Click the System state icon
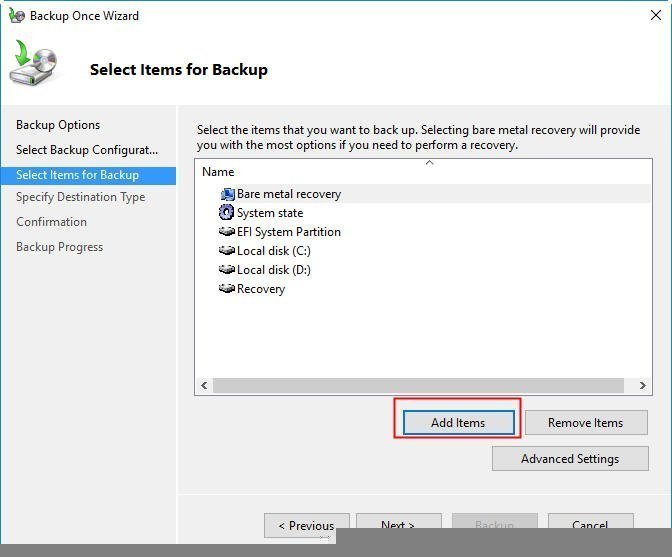Viewport: 672px width, 557px height. [x=227, y=213]
